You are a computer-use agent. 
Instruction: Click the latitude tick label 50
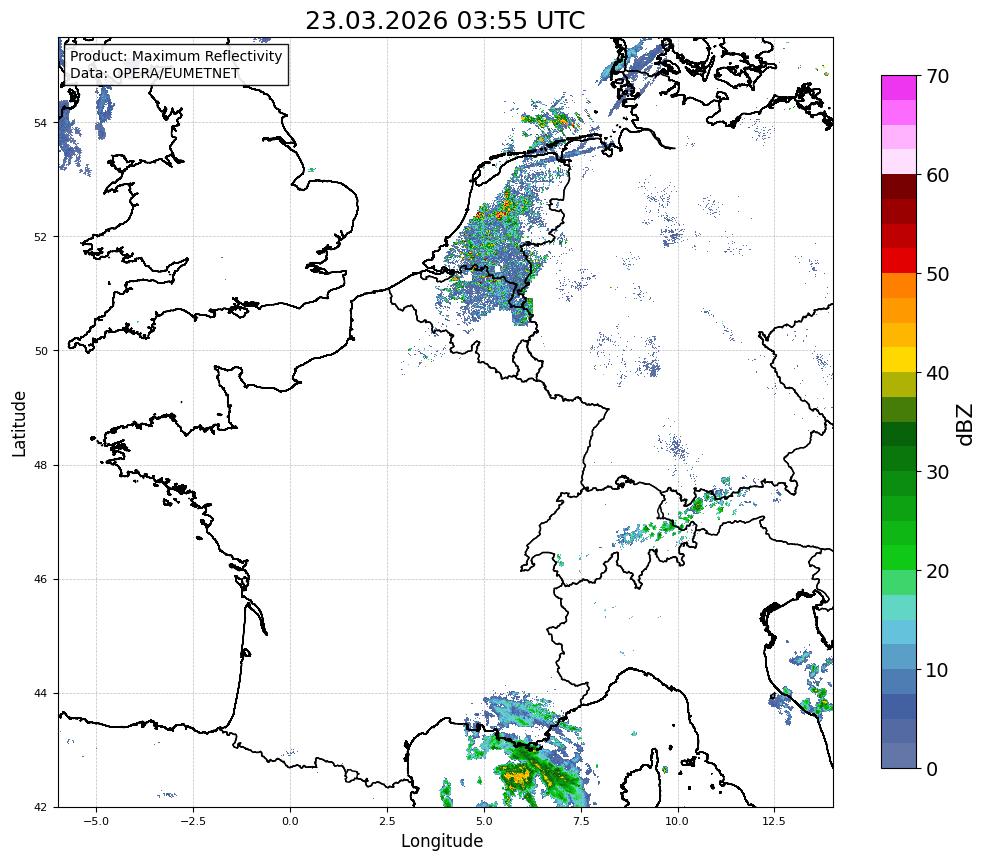pos(39,351)
